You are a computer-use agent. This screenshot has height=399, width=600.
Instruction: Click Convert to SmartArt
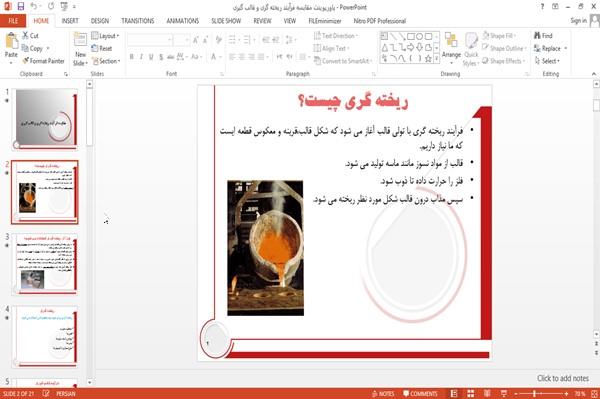[x=343, y=61]
